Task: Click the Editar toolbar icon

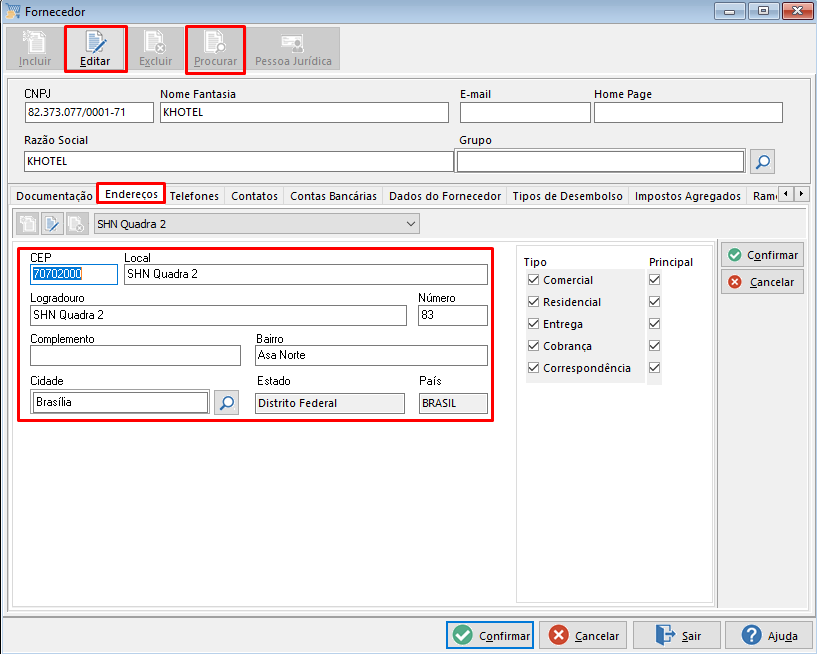Action: [x=95, y=49]
